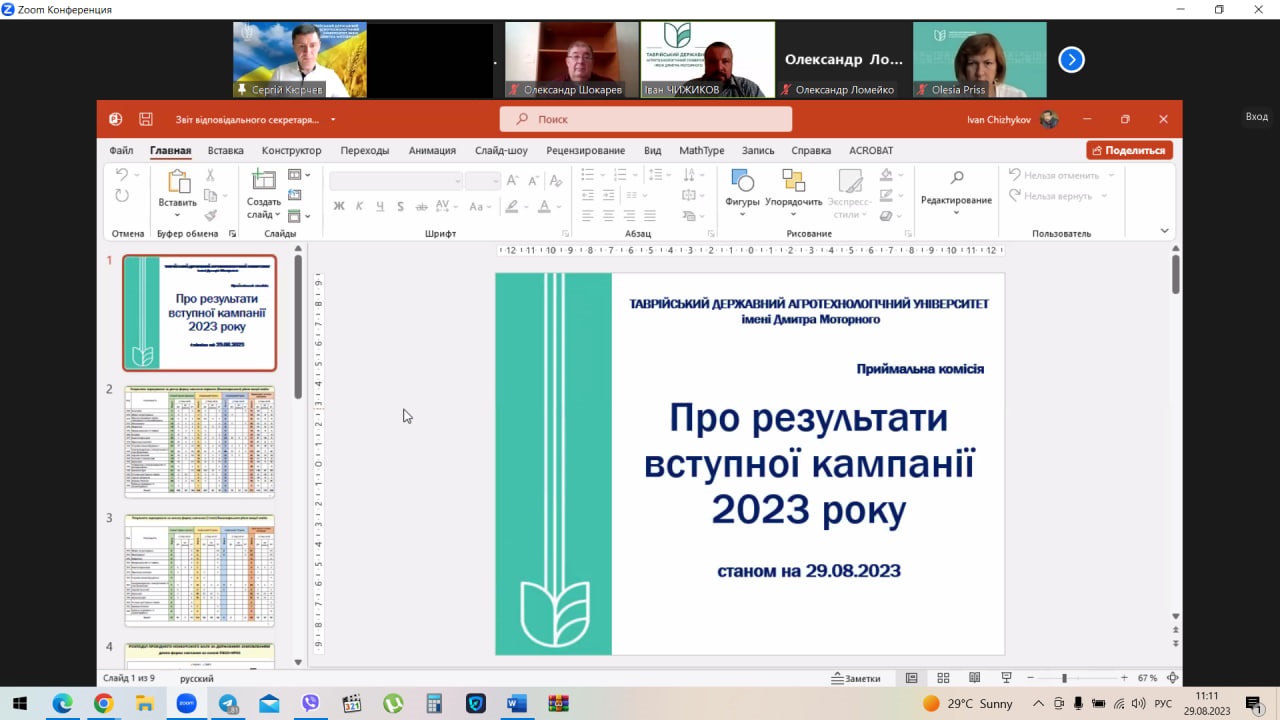The width and height of the screenshot is (1280, 720).
Task: Click the Paste (Вставить) clipboard icon
Action: tap(178, 183)
